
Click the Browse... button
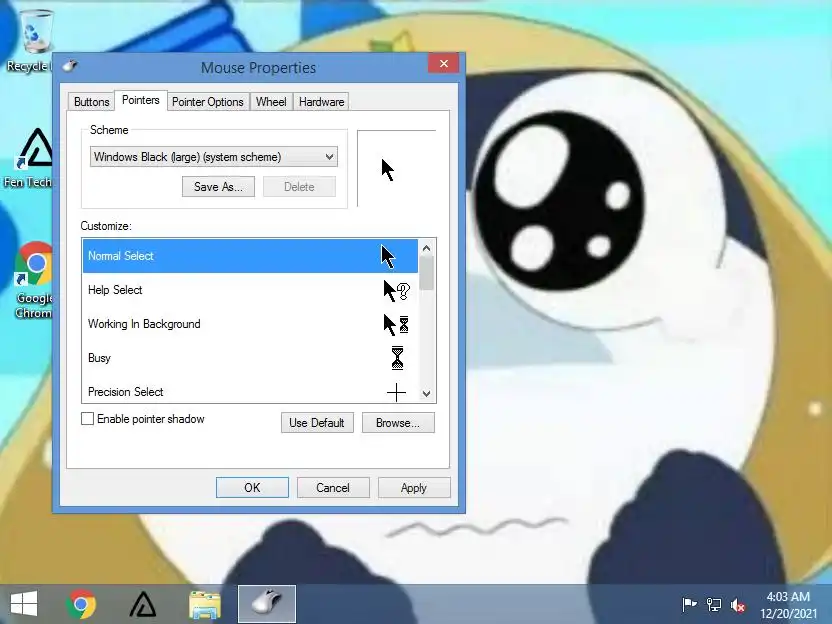coord(398,423)
